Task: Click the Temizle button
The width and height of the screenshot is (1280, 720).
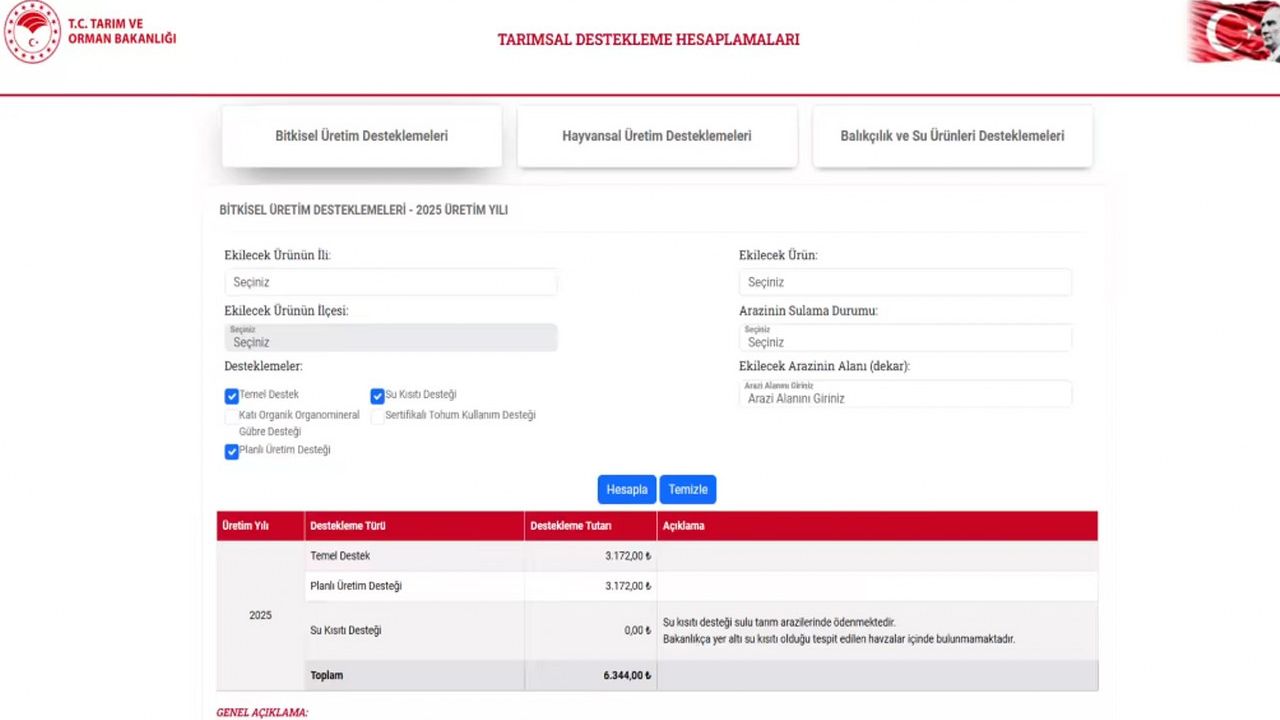Action: [x=687, y=489]
